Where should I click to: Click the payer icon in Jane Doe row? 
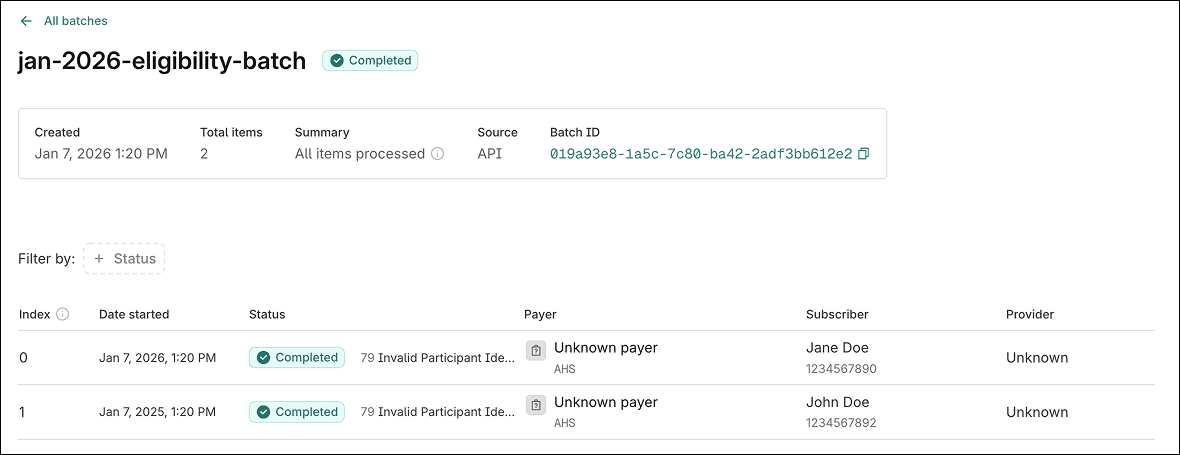tap(536, 351)
